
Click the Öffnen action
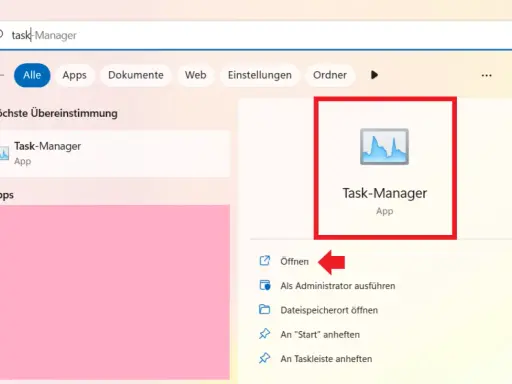pos(294,261)
